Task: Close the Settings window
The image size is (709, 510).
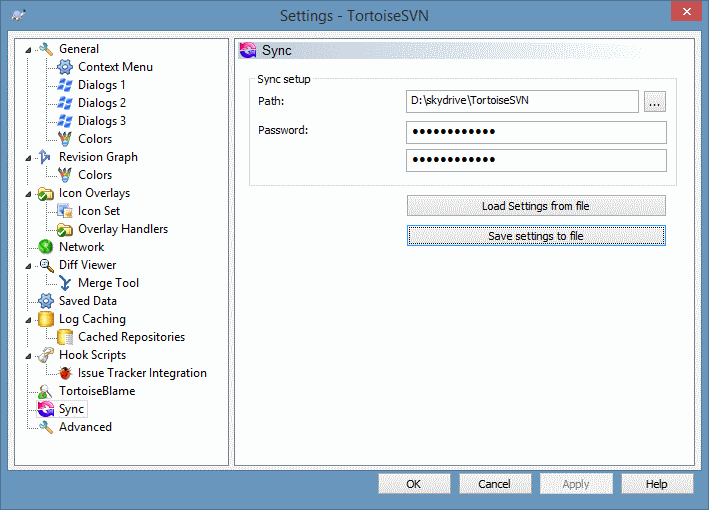Action: 686,11
